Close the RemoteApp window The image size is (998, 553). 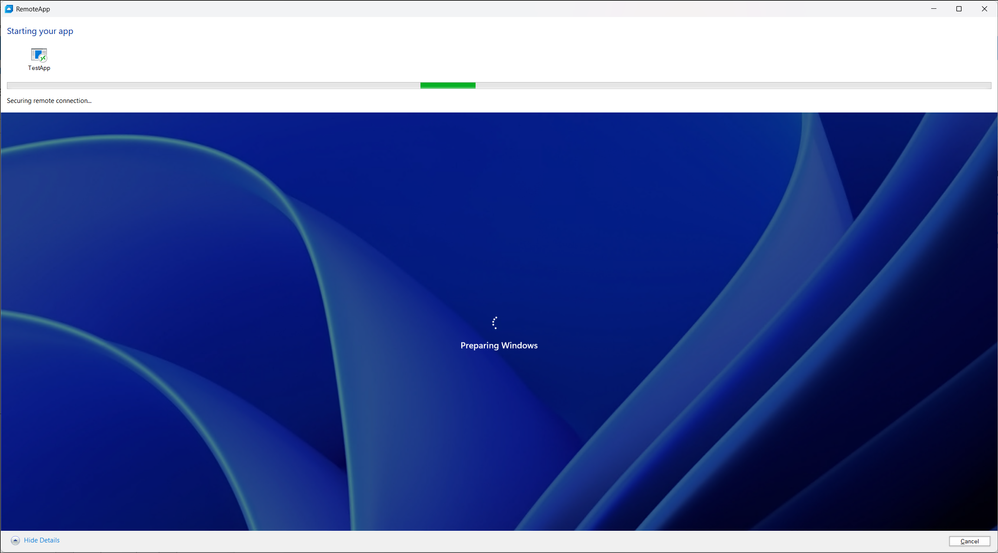tap(984, 9)
